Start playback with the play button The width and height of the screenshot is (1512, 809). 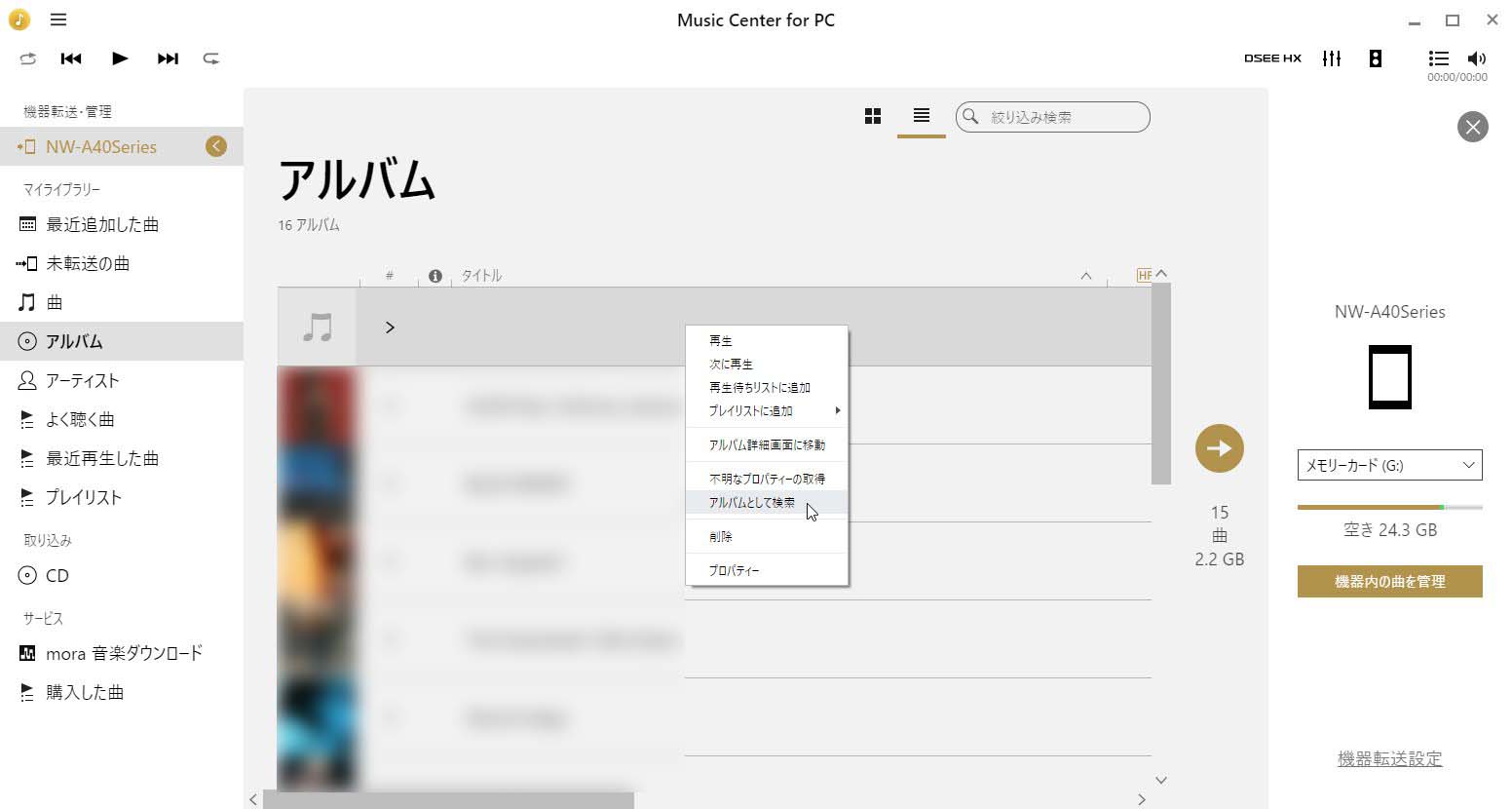tap(120, 58)
